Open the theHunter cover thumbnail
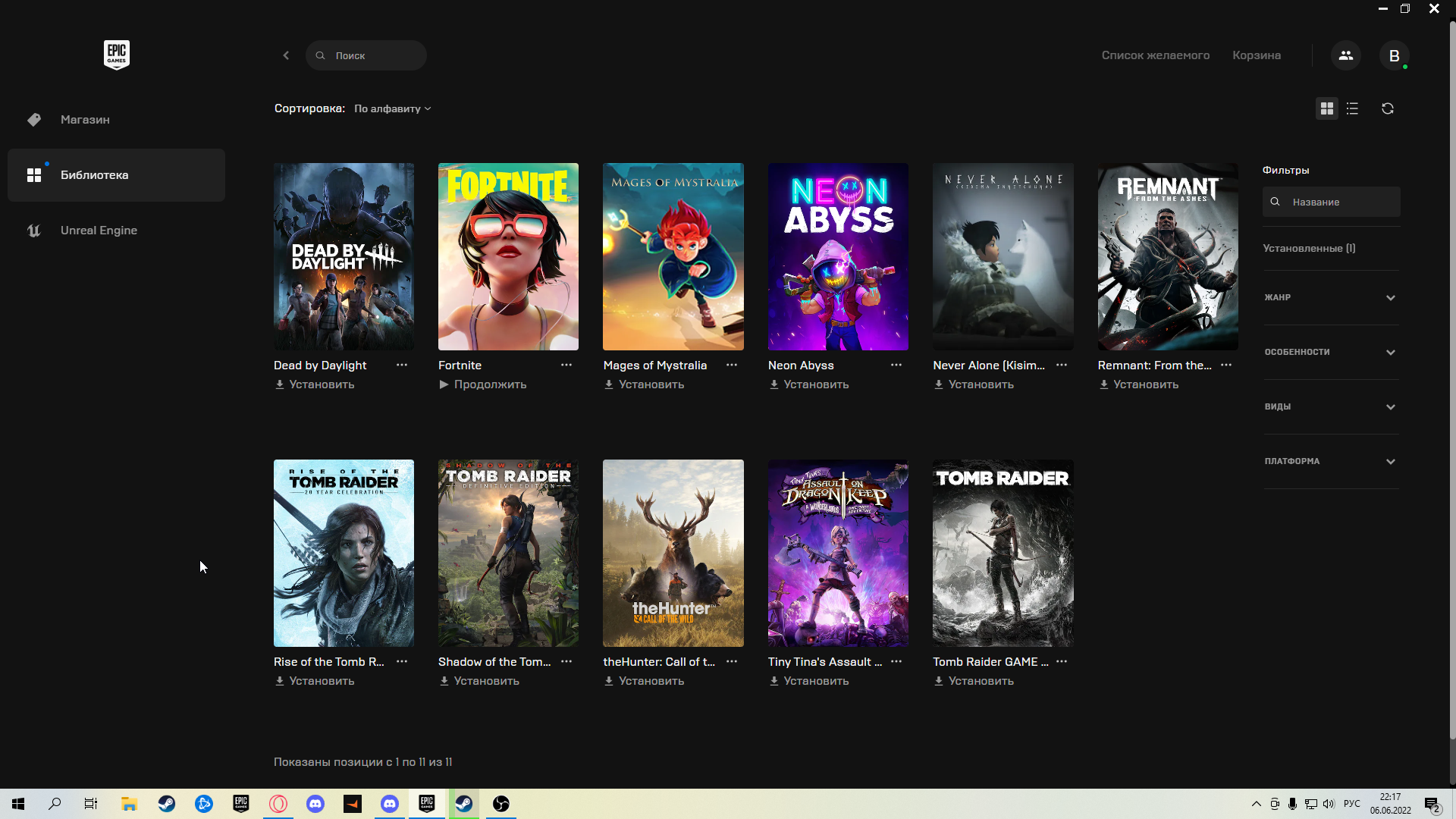1456x819 pixels. 673,553
